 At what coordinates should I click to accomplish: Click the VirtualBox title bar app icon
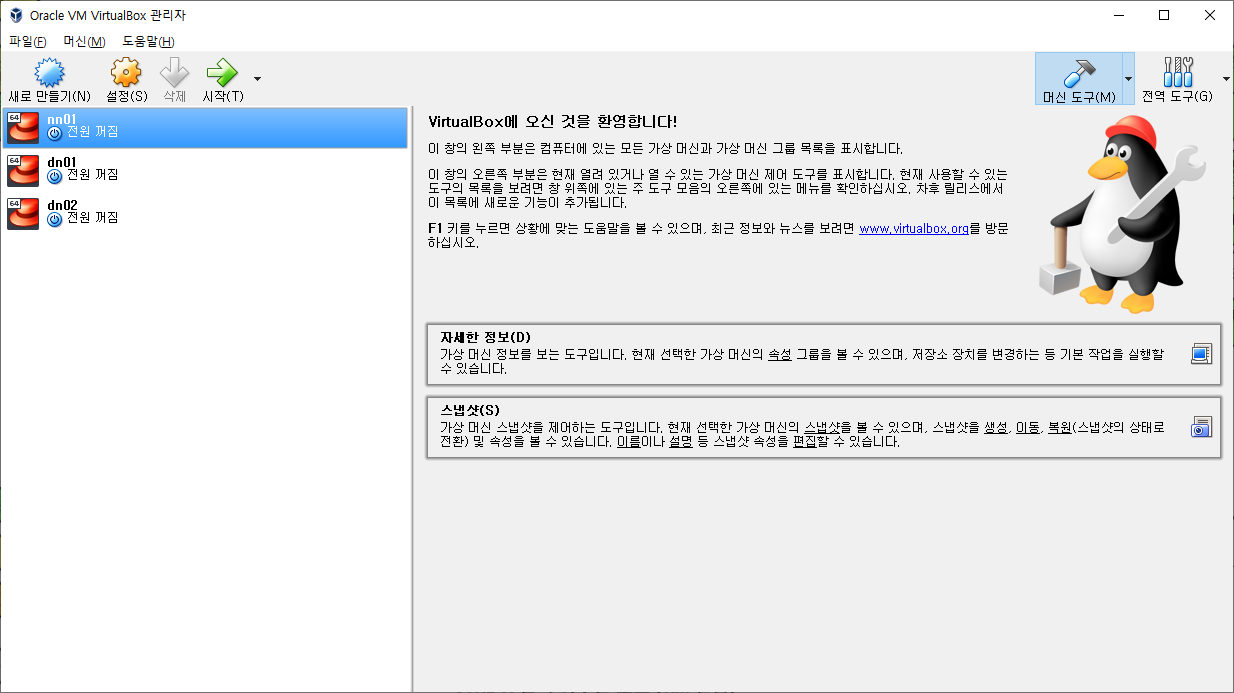tap(16, 15)
